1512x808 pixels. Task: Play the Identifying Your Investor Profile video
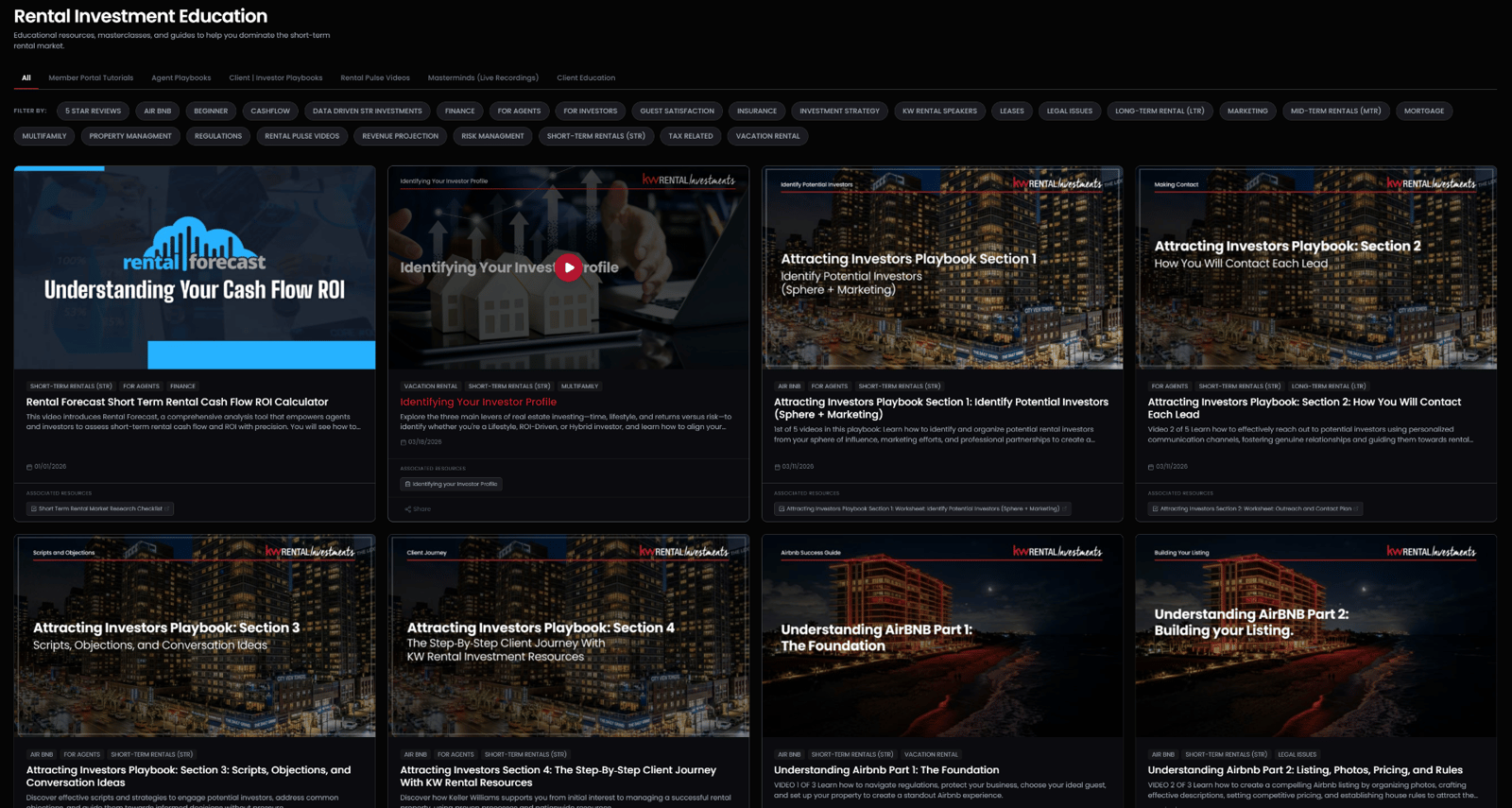(x=568, y=267)
